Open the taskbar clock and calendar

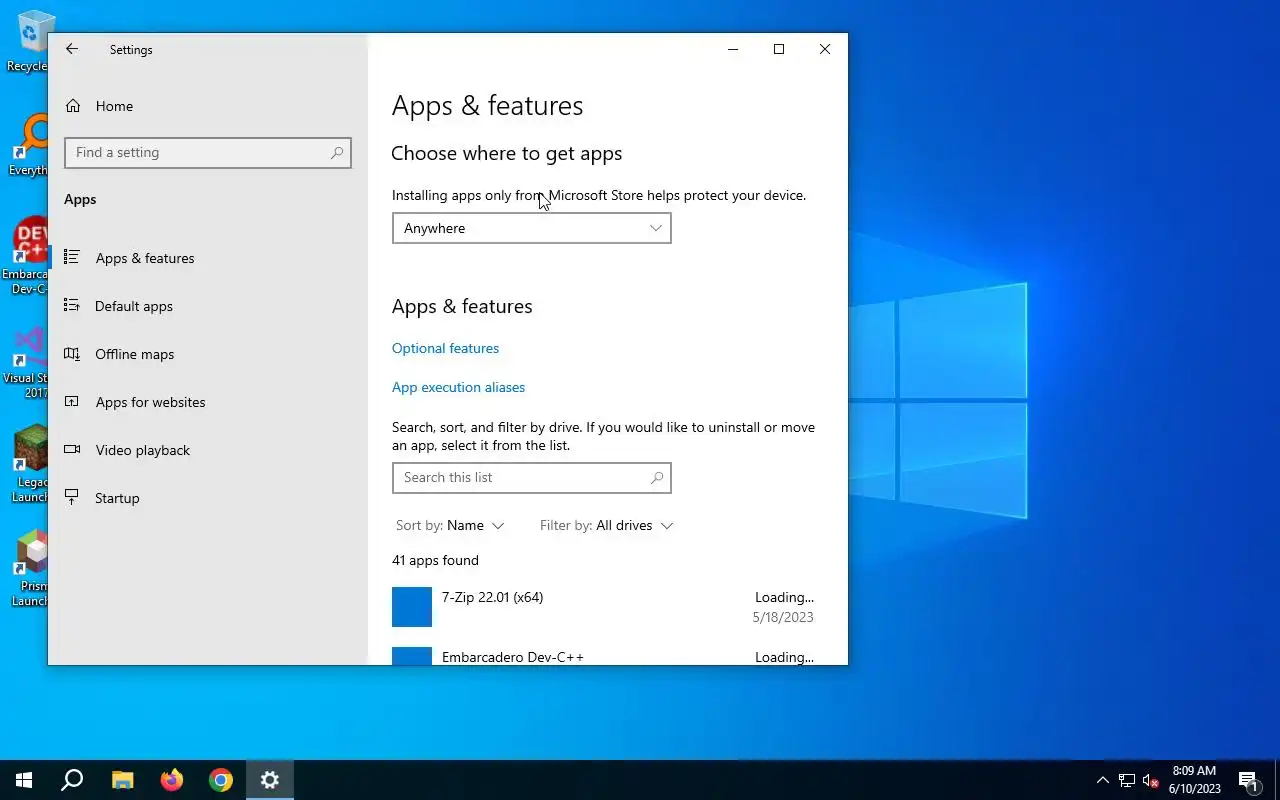pyautogui.click(x=1194, y=780)
